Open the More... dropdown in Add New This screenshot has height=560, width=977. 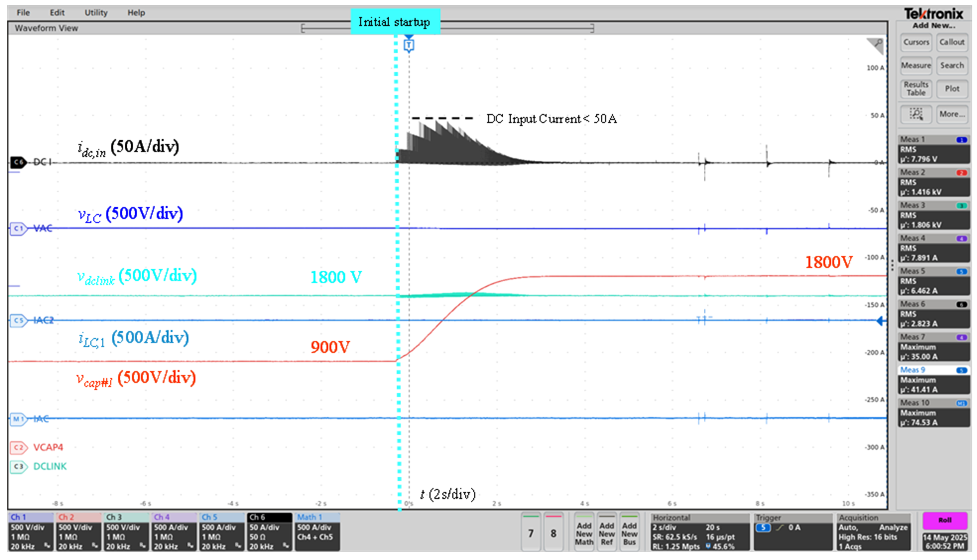click(952, 115)
